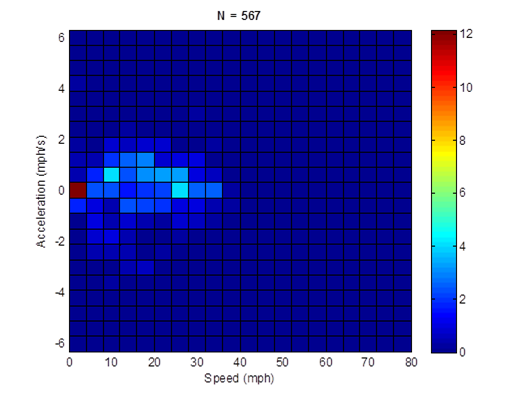The width and height of the screenshot is (528, 395).
Task: Click speed axis tick label 50
Action: [x=283, y=362]
